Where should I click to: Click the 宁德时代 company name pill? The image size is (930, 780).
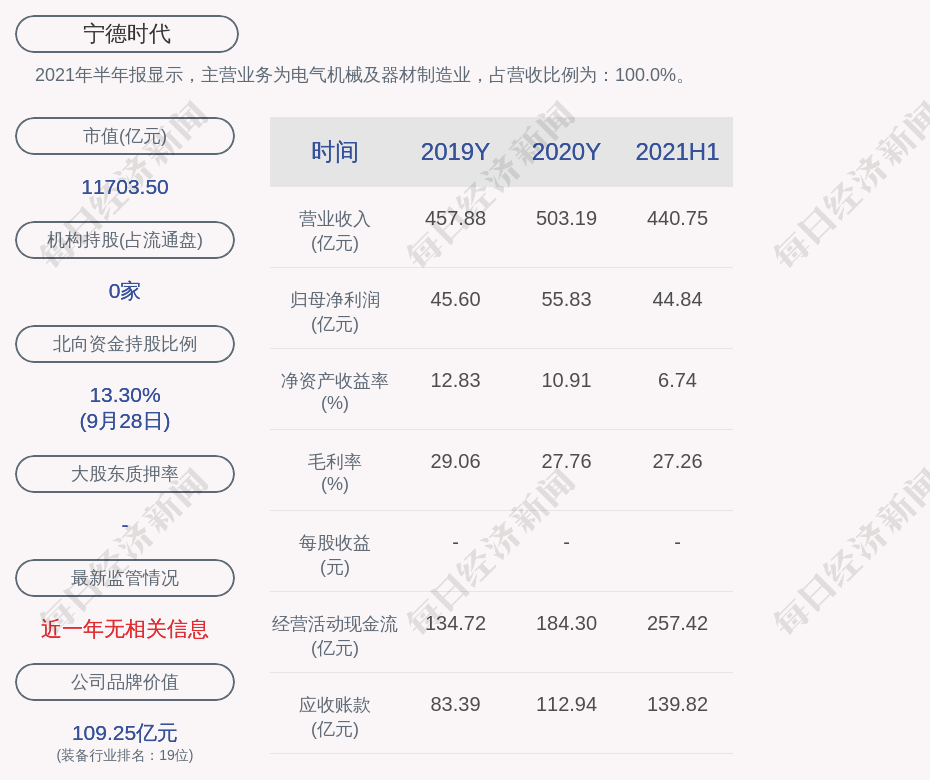point(127,34)
